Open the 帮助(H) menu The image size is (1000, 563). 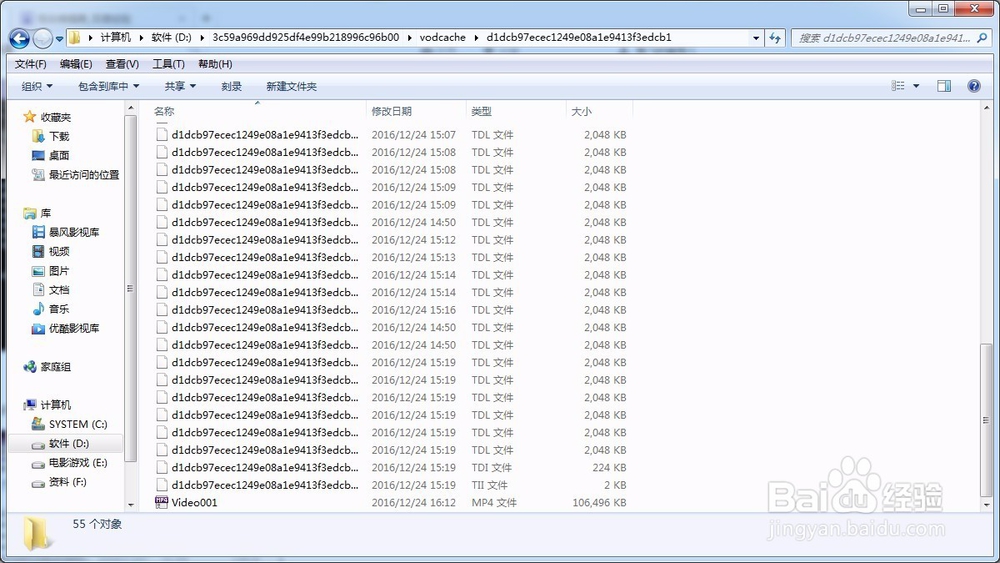[x=215, y=64]
